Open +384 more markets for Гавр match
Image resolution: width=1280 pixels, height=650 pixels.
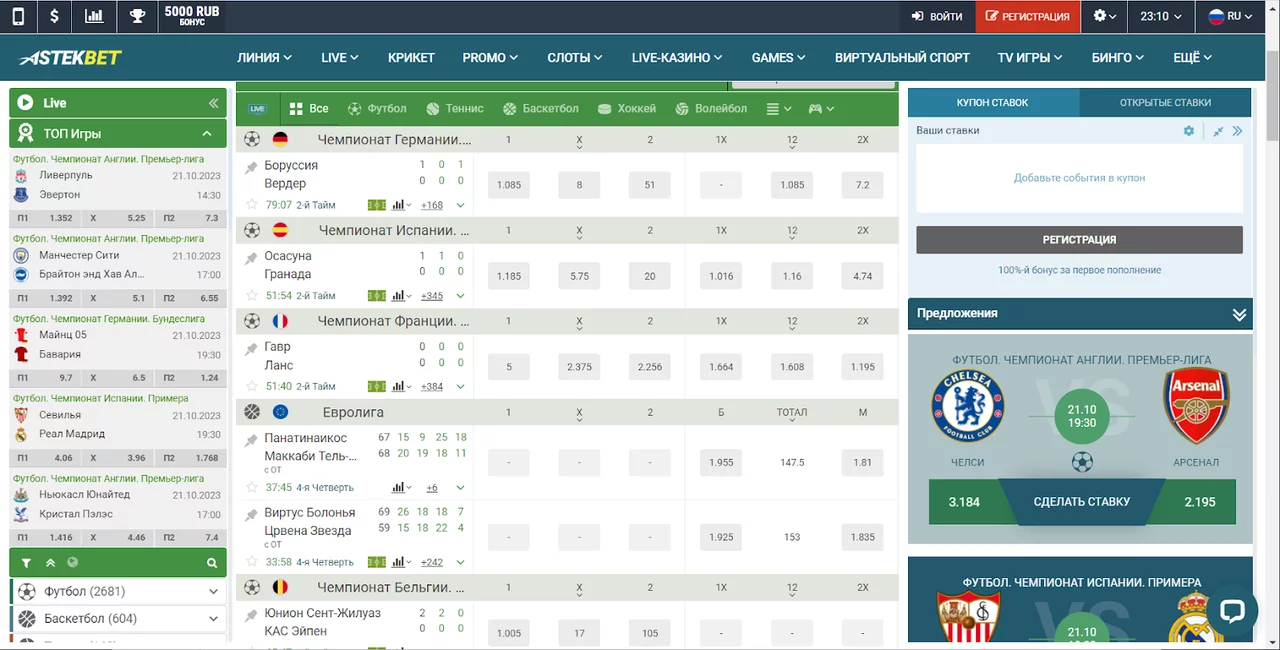pos(432,387)
